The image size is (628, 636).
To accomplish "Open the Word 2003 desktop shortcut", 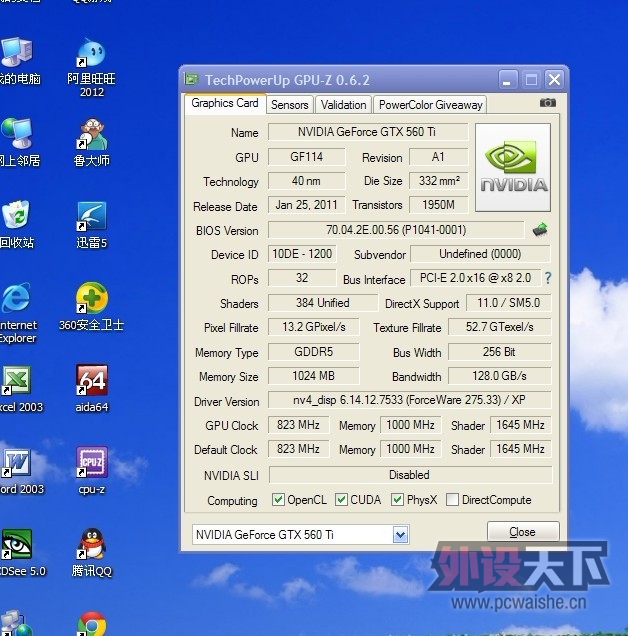I will click(x=20, y=471).
